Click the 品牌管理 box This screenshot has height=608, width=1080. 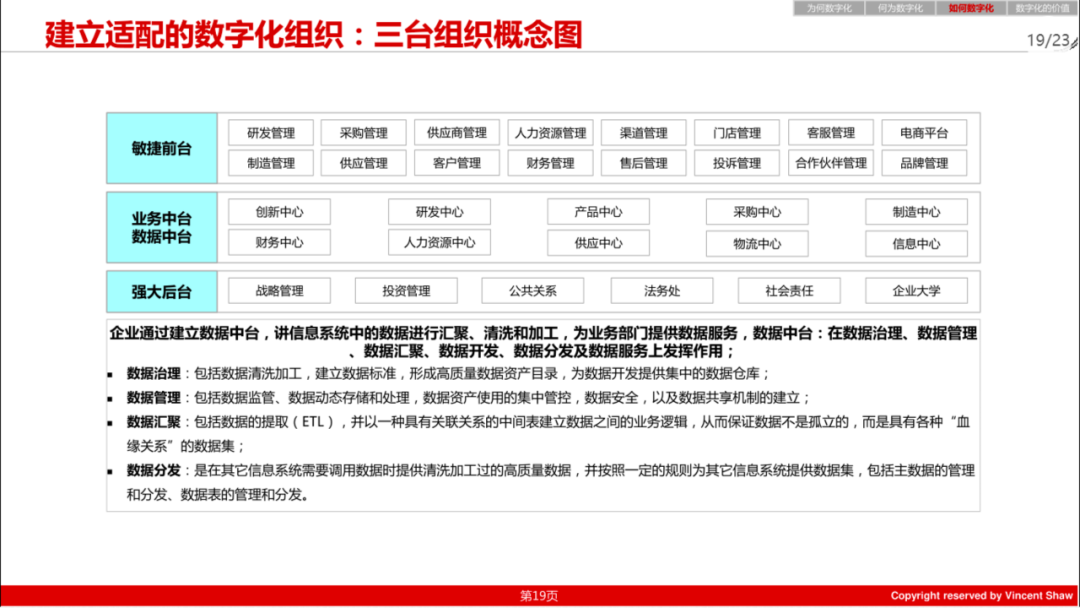click(x=924, y=163)
